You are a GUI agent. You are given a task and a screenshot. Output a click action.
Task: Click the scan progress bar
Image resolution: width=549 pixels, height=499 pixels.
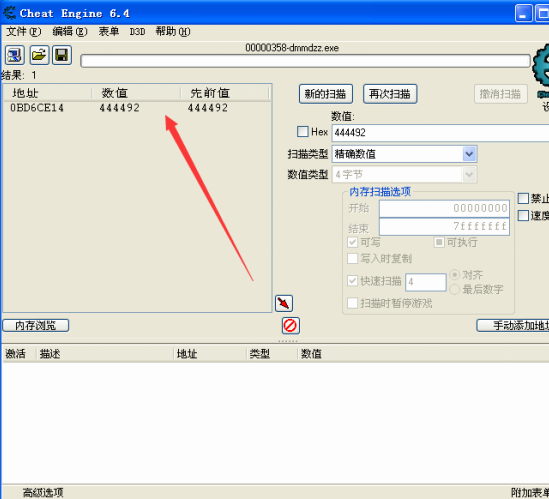305,61
